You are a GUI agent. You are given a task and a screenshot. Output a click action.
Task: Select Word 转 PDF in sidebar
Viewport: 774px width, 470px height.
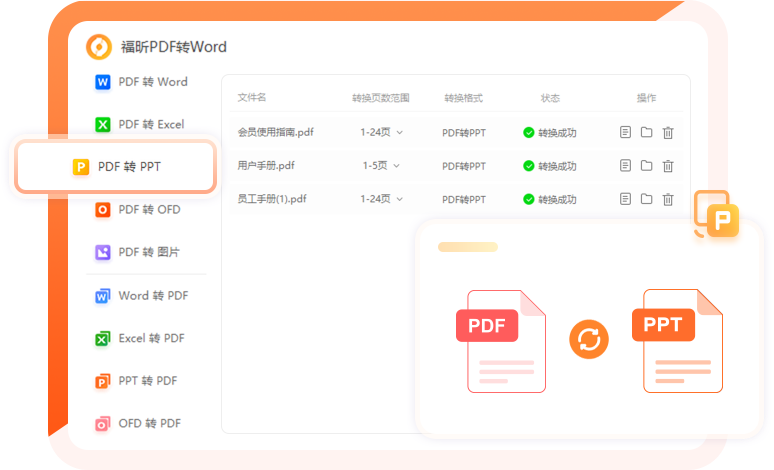click(141, 296)
